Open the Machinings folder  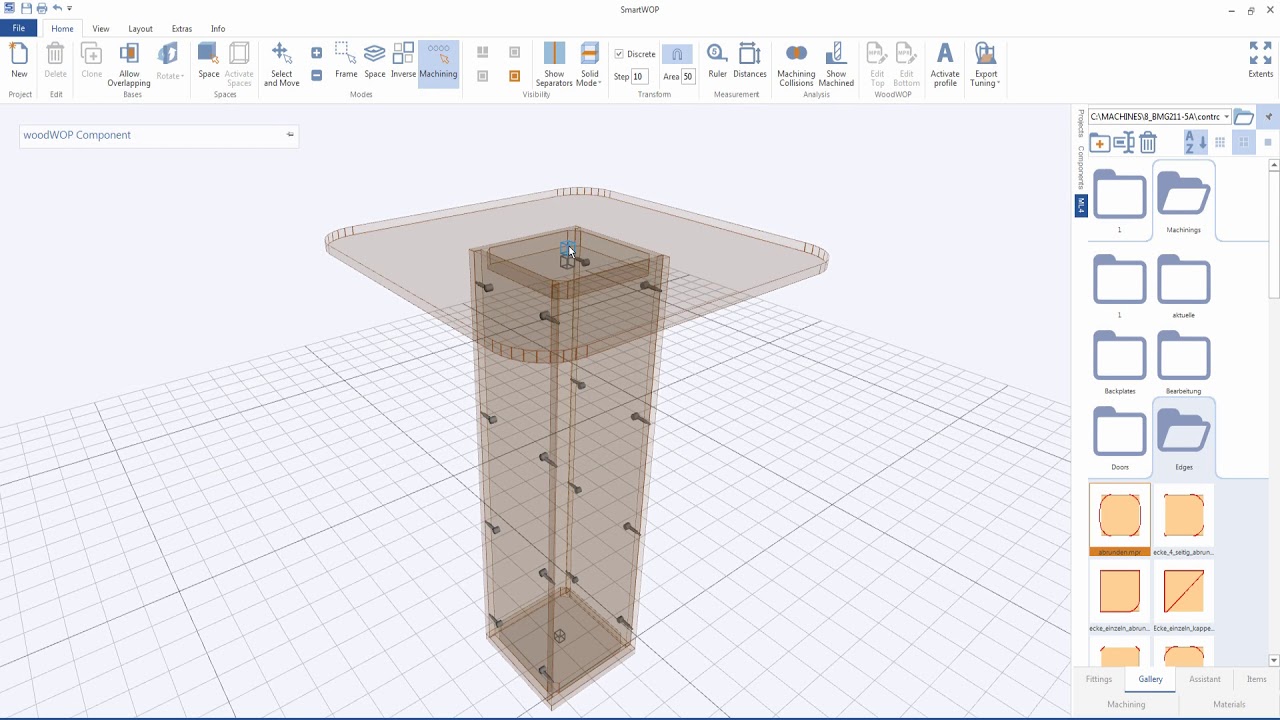coord(1184,200)
